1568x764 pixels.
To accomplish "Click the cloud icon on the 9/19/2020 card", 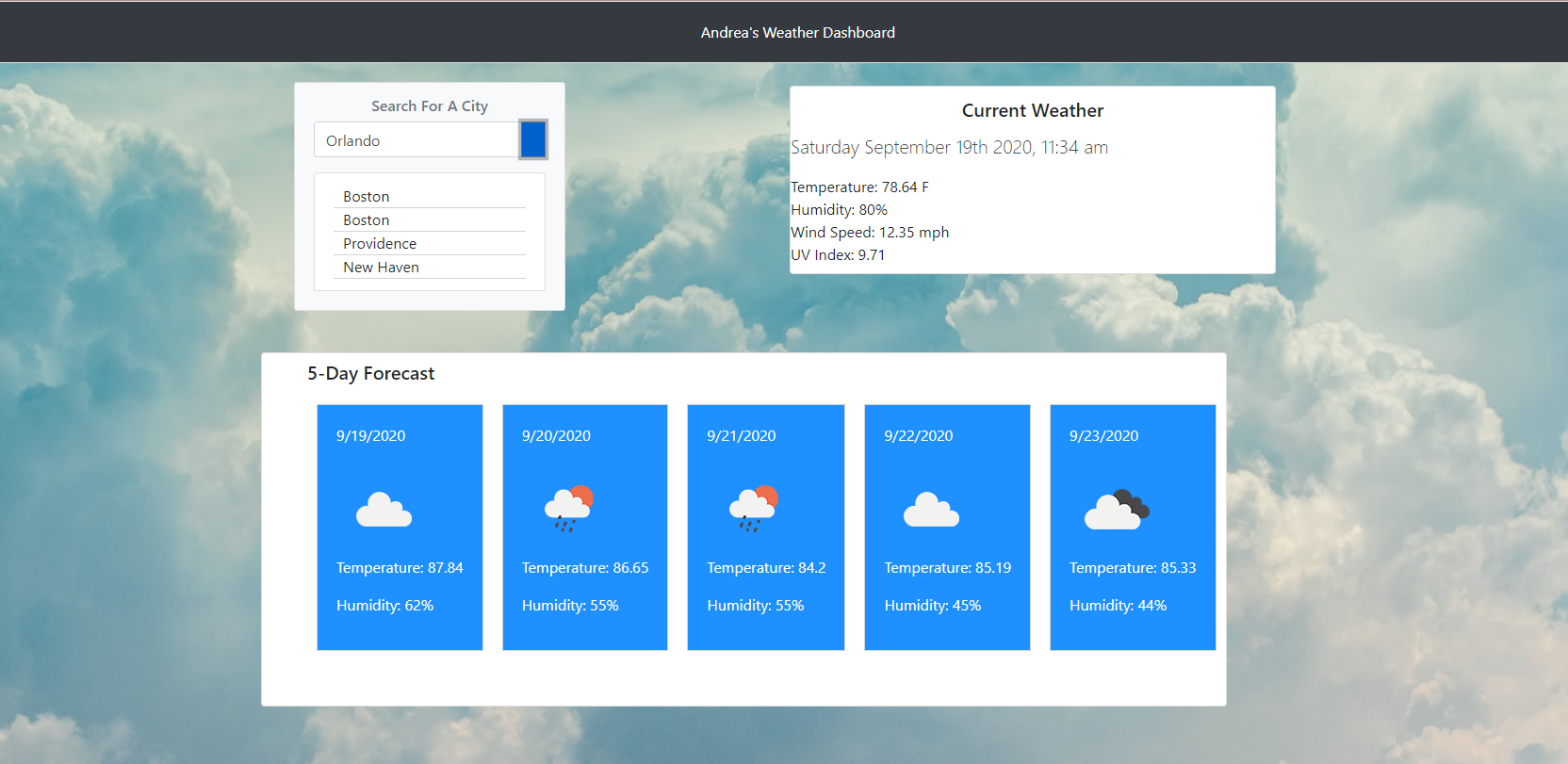I will (x=384, y=510).
